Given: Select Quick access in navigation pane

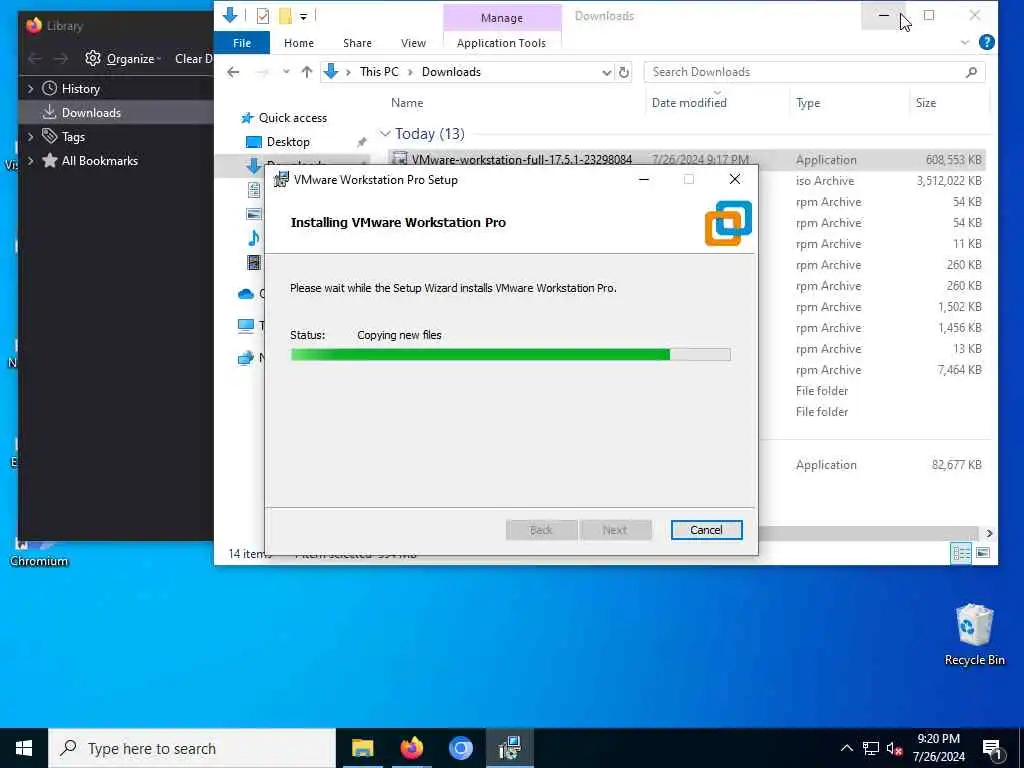Looking at the screenshot, I should click(293, 118).
